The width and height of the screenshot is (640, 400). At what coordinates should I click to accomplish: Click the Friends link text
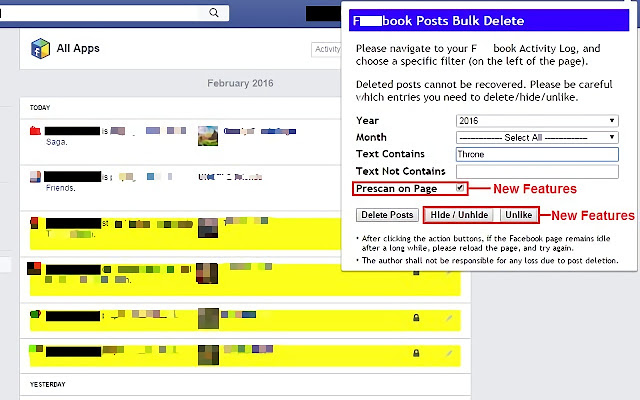[60, 188]
